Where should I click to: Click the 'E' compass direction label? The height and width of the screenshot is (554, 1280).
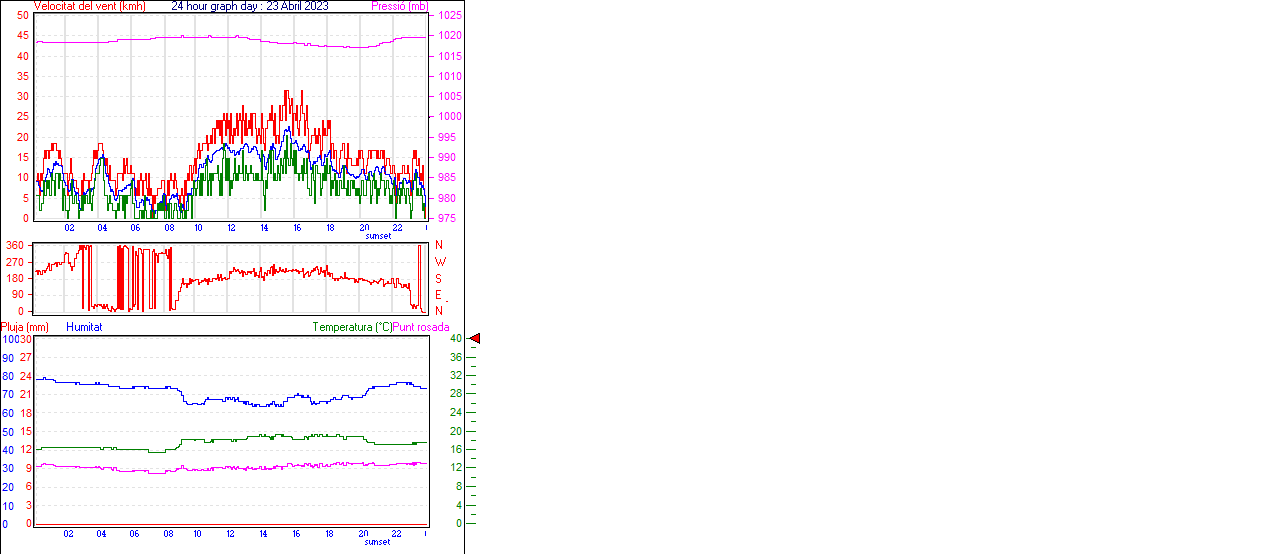[438, 295]
